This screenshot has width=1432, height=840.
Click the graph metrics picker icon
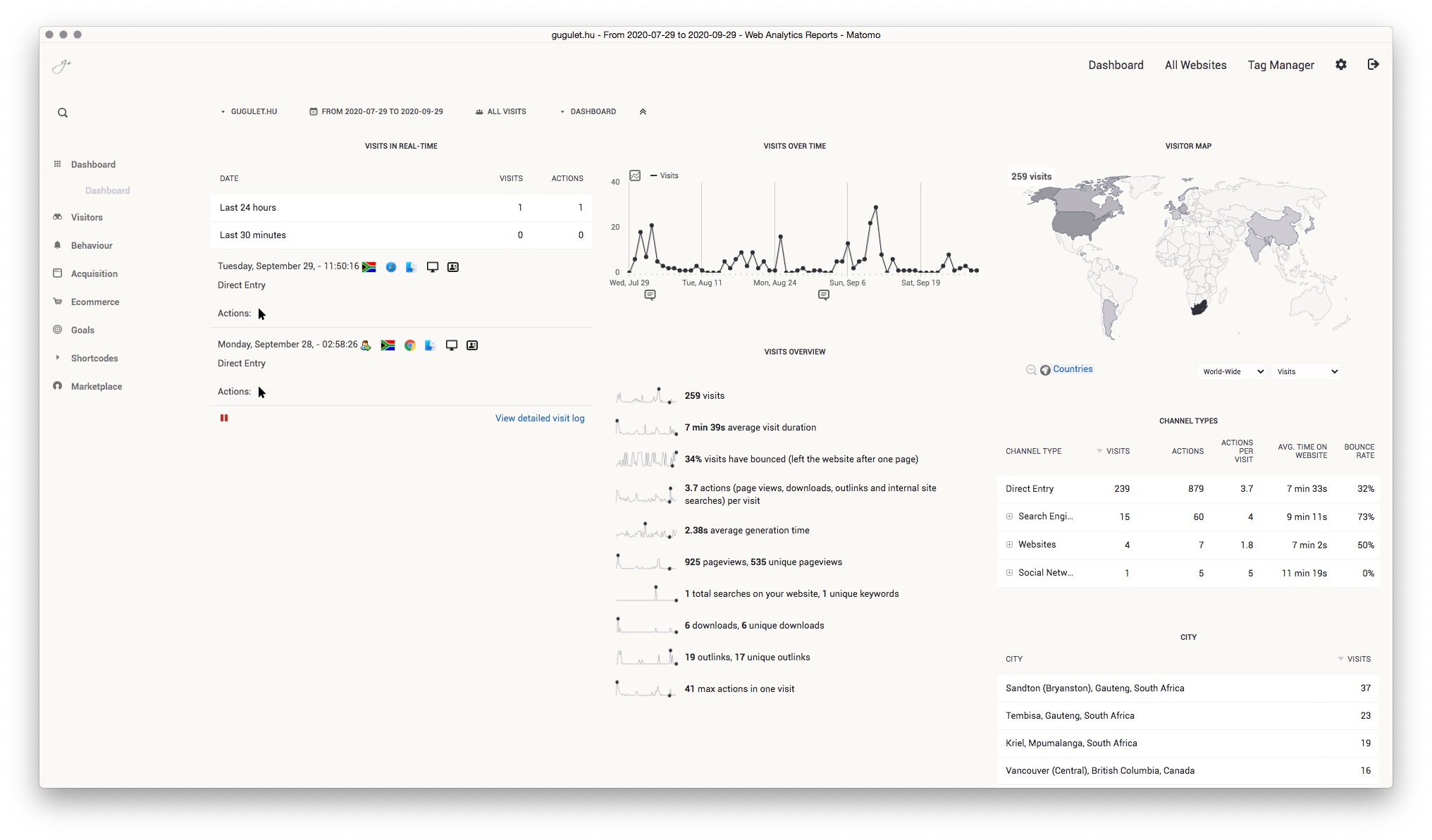click(635, 175)
